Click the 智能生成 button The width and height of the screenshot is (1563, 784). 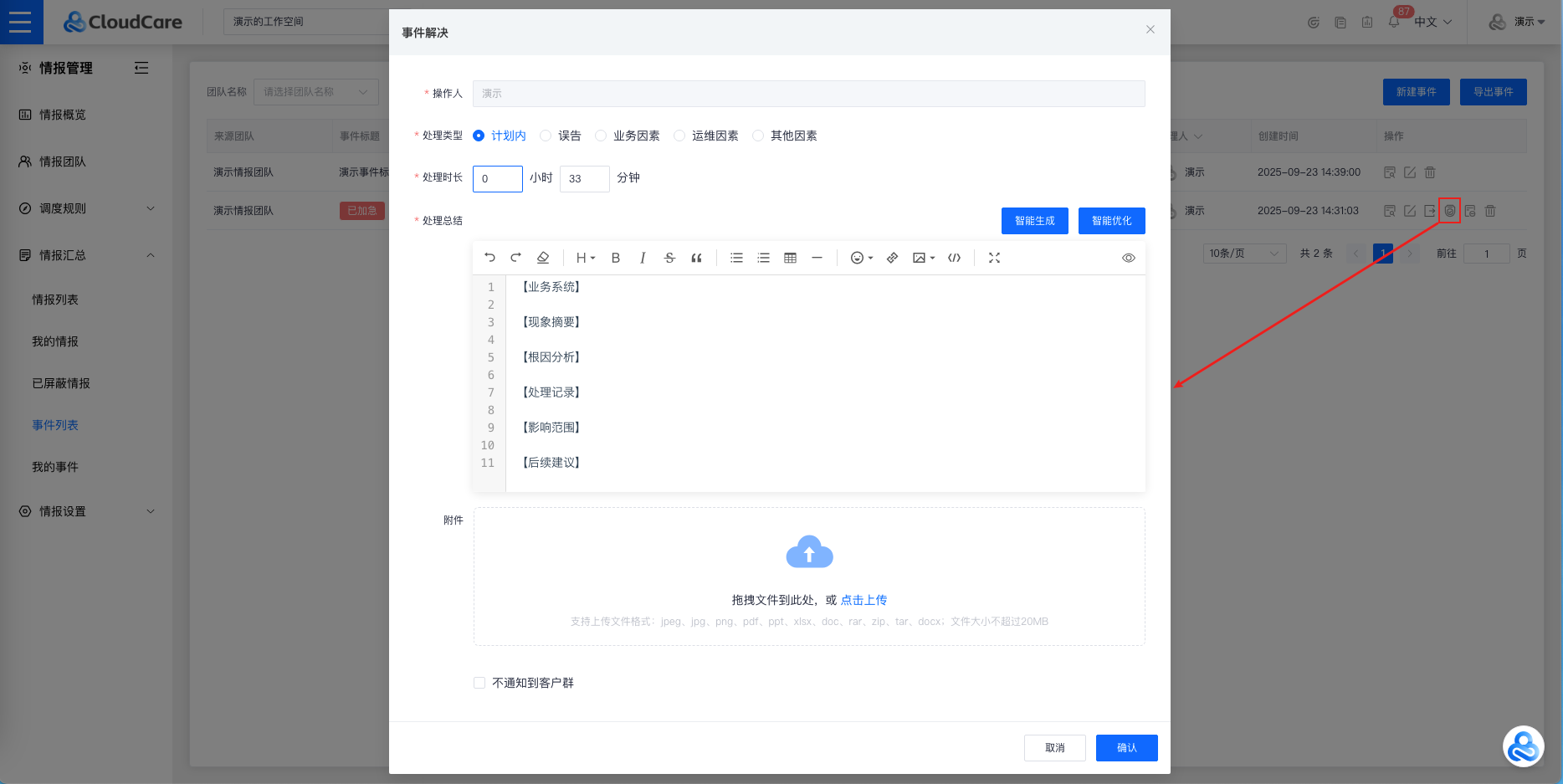(1034, 221)
